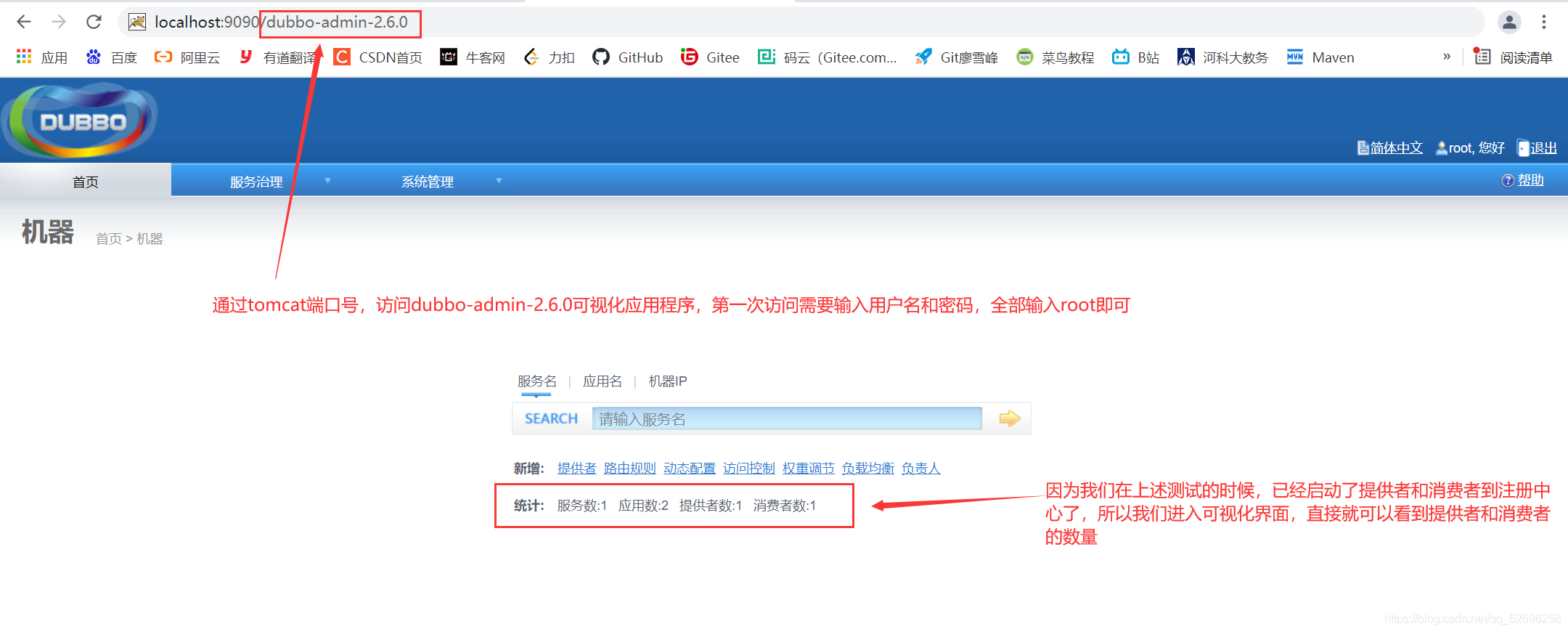Viewport: 1568px width, 632px height.
Task: Show more bookmarks with double chevron
Action: coord(1447,56)
